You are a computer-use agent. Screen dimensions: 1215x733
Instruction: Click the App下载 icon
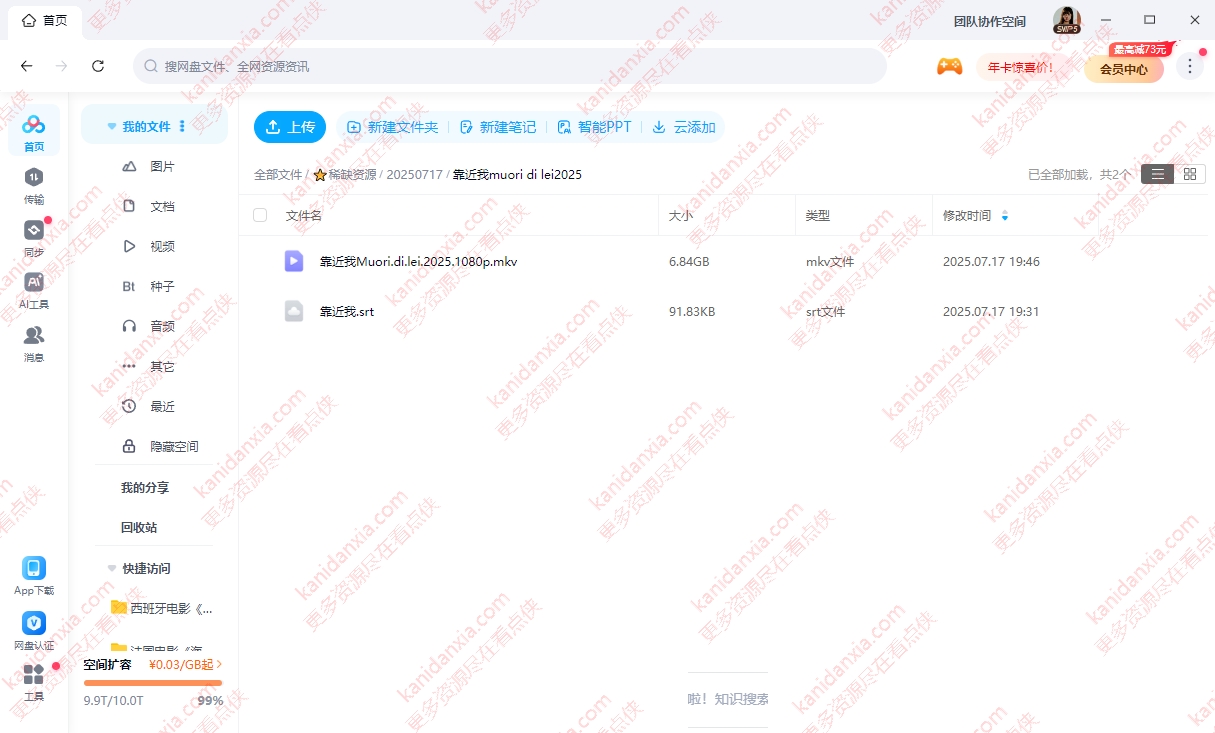[x=34, y=569]
